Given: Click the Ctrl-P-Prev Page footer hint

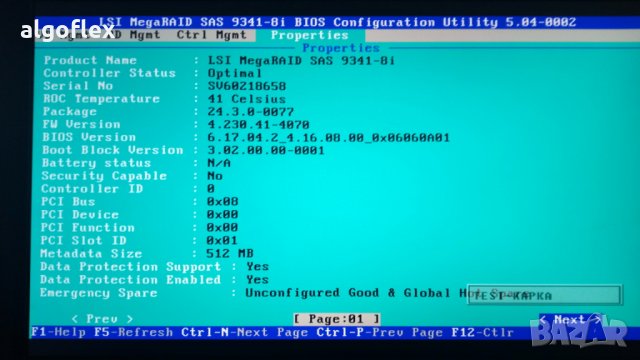Looking at the screenshot, I should [380, 332].
